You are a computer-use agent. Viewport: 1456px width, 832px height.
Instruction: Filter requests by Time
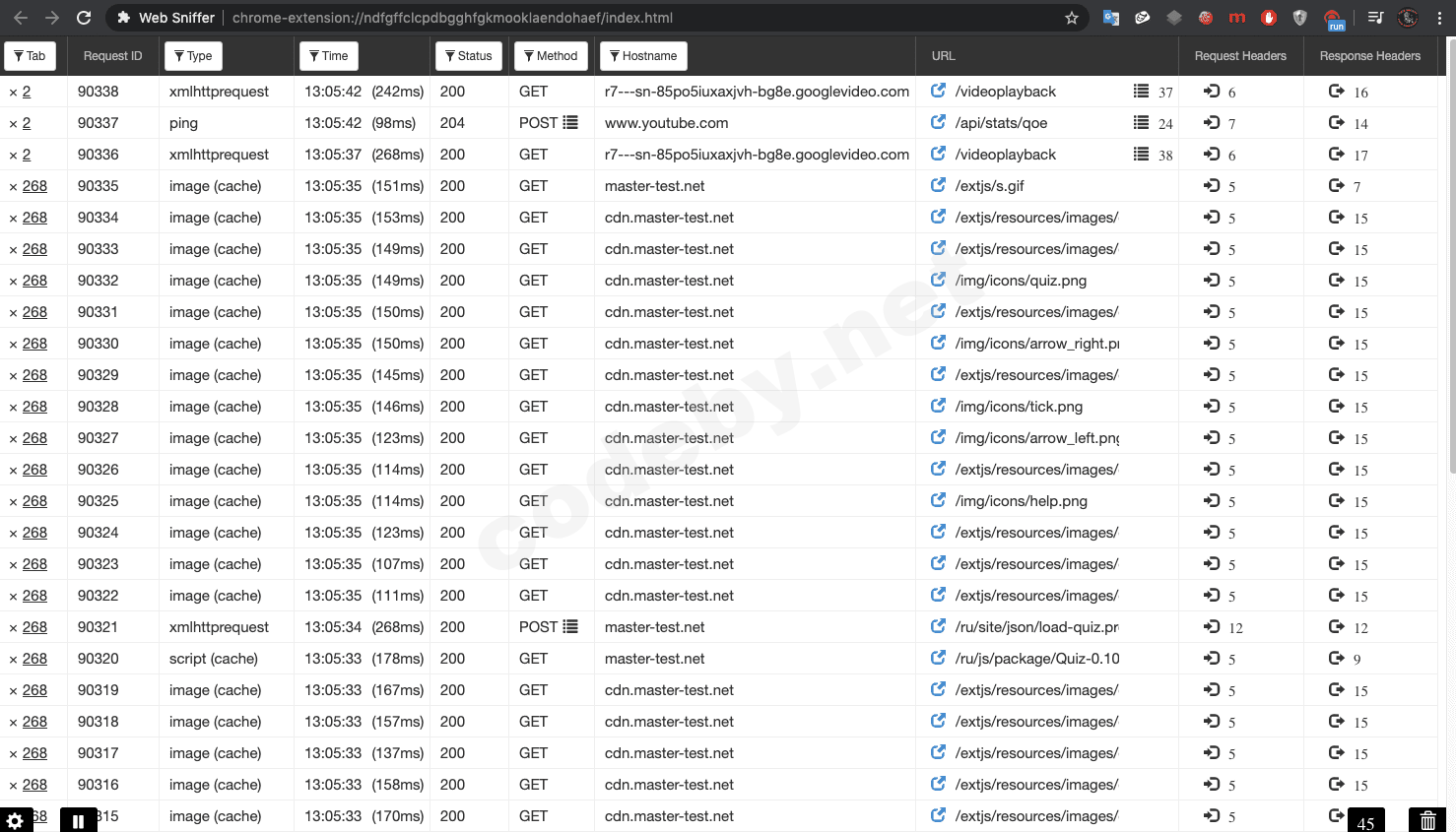(328, 56)
